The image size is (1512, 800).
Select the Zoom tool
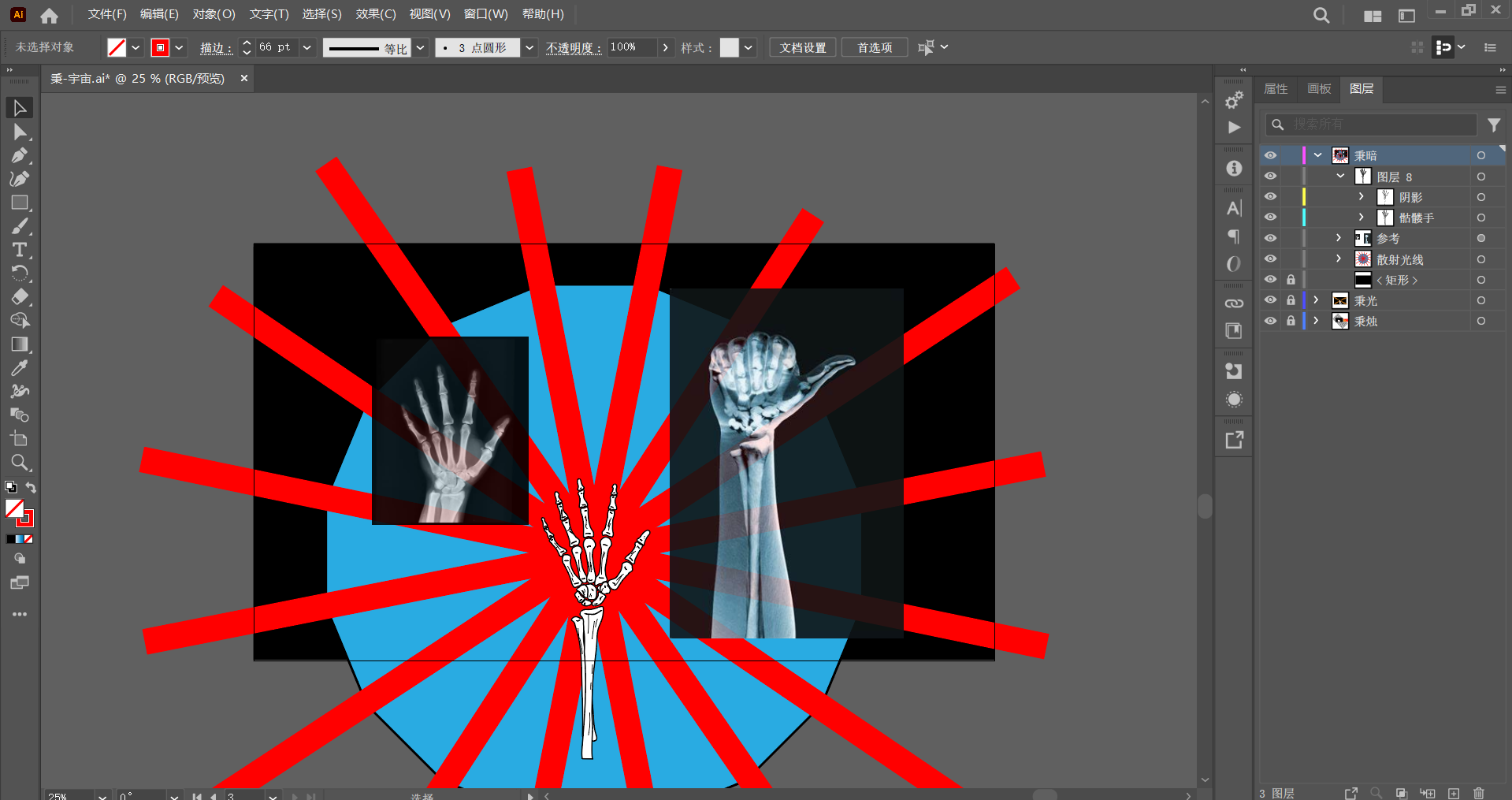click(x=20, y=463)
